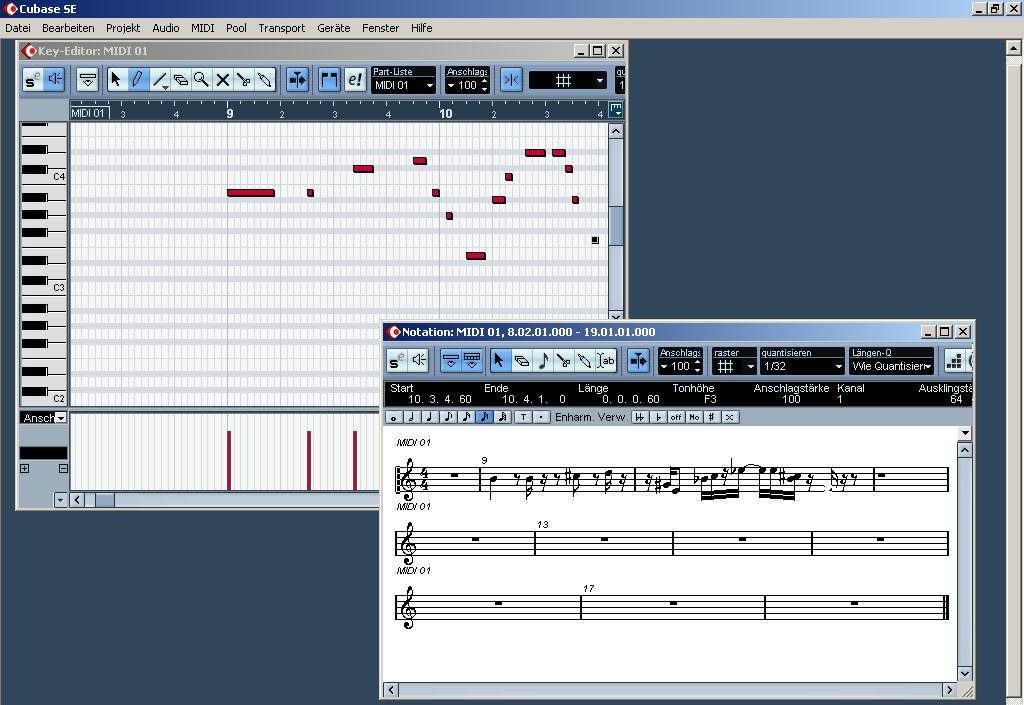Screen dimensions: 1024x705
Task: Select the Text 'ab' tool in Notation
Action: (606, 360)
